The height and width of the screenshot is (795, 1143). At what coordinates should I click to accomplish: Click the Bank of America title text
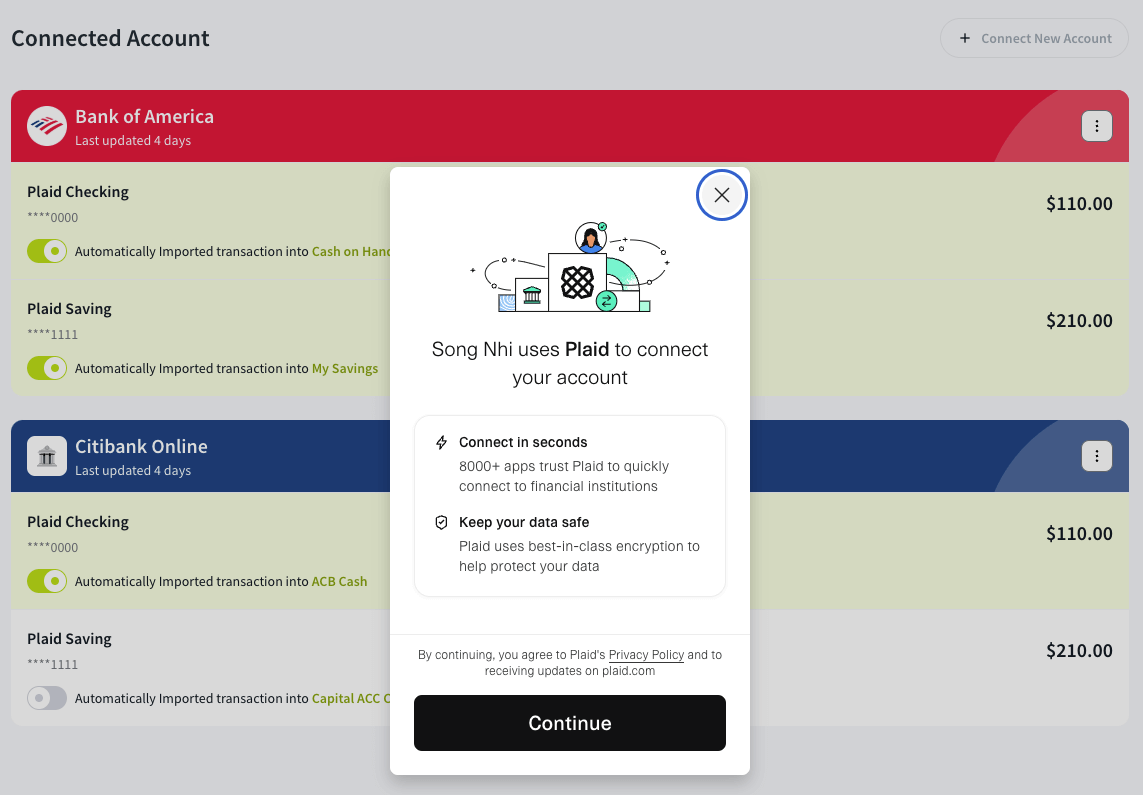click(144, 117)
